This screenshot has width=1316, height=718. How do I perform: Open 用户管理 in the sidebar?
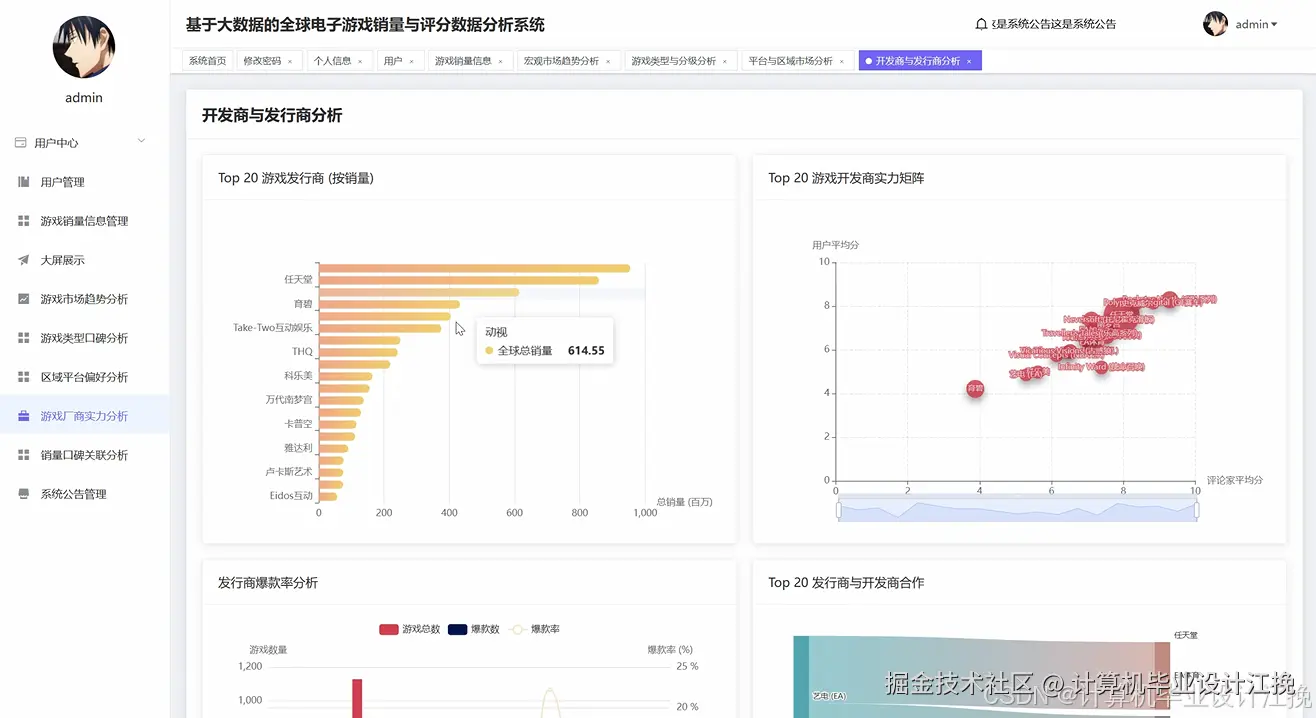click(x=85, y=182)
